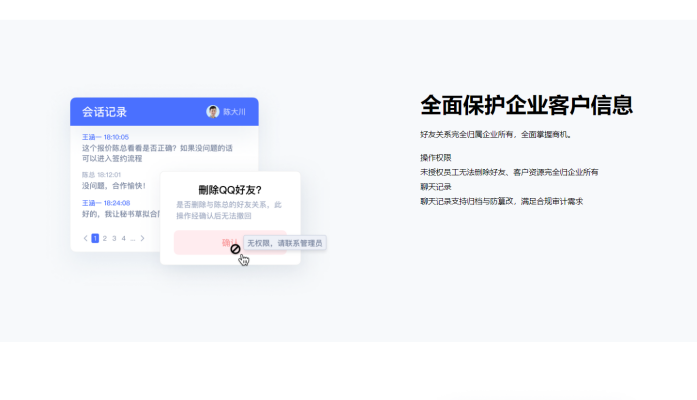The image size is (697, 400).
Task: Click the 陈大川 profile avatar
Action: 213,112
